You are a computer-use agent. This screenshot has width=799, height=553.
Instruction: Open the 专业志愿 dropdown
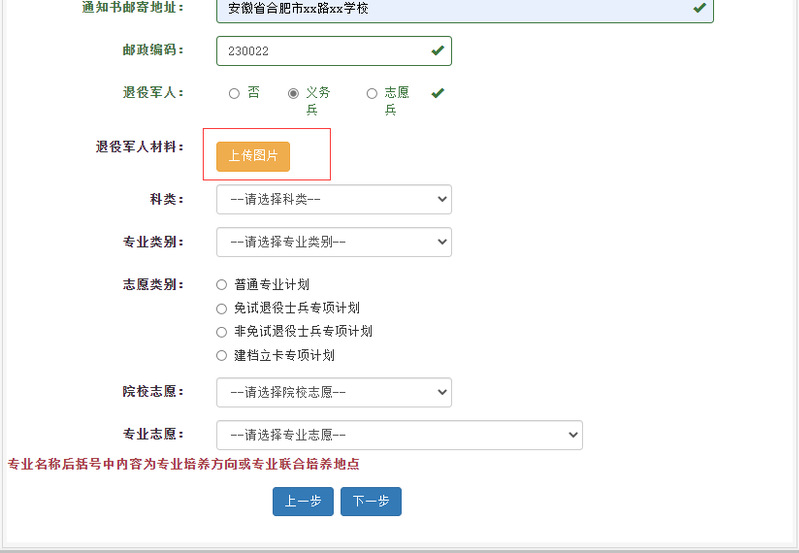click(400, 435)
